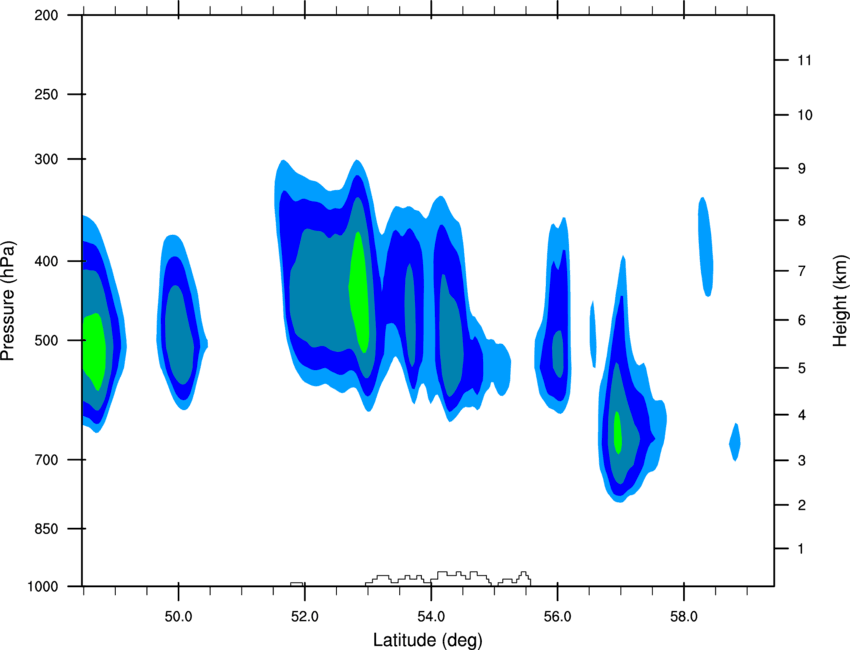Click the 250 pressure axis label

[46, 94]
